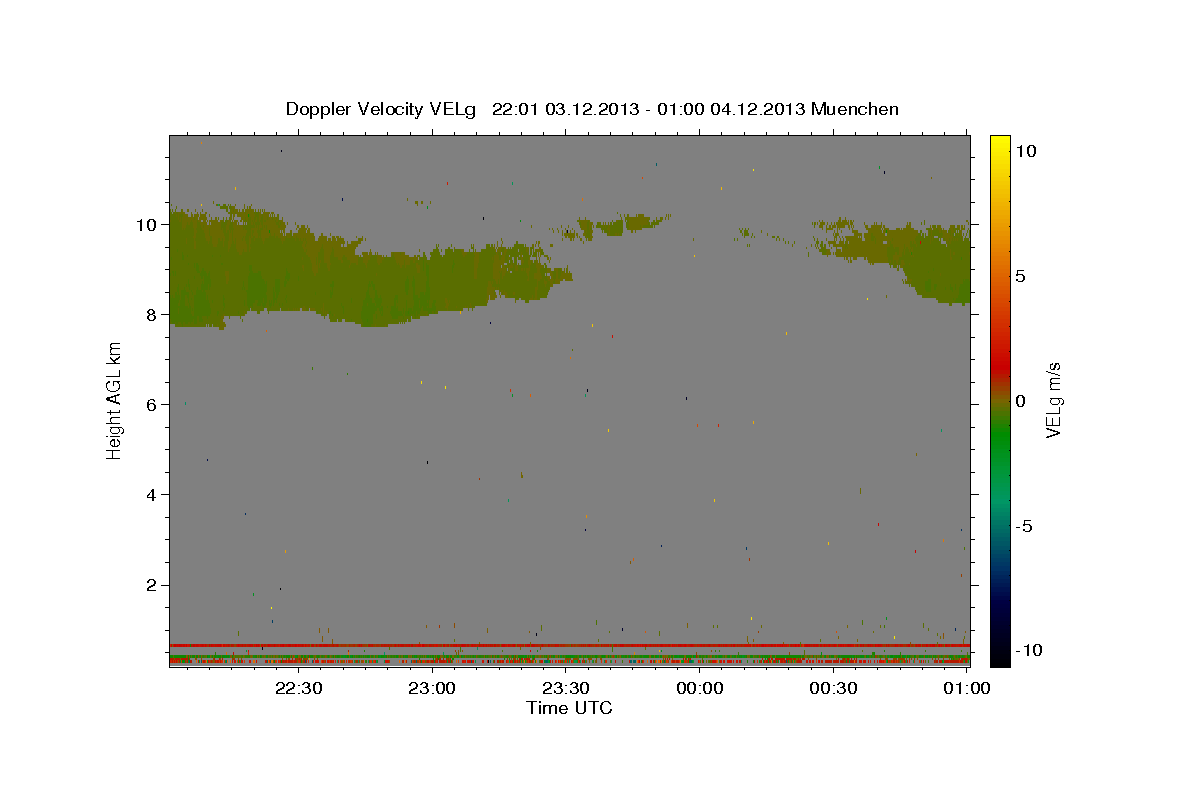The image size is (1200, 800).
Task: Click the colorbar value 5 label
Action: click(x=1020, y=276)
